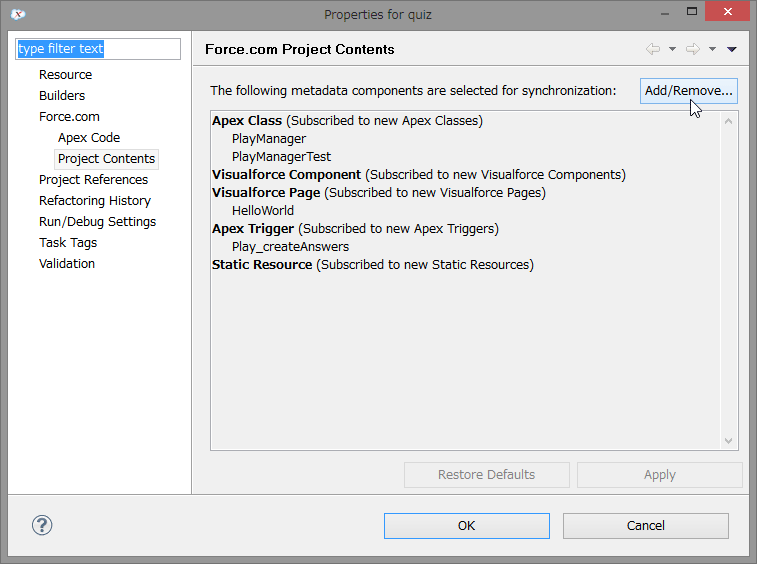The width and height of the screenshot is (757, 564).
Task: Click the Force.com cloud icon in title bar
Action: coord(17,14)
